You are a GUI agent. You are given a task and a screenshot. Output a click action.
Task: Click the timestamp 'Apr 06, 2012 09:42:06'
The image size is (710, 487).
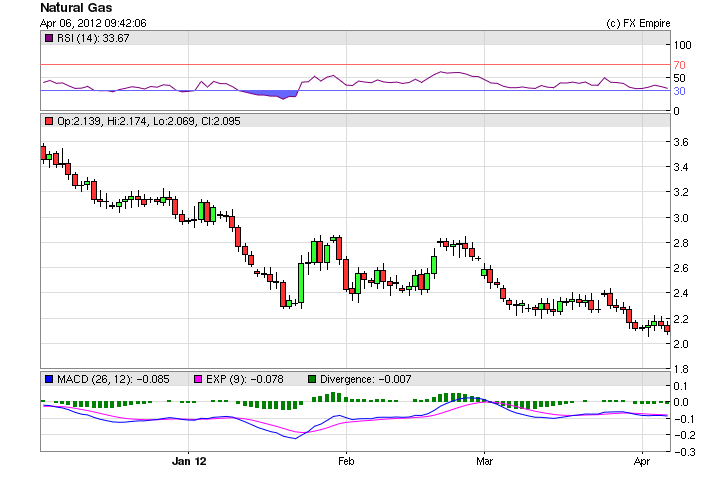click(x=93, y=23)
